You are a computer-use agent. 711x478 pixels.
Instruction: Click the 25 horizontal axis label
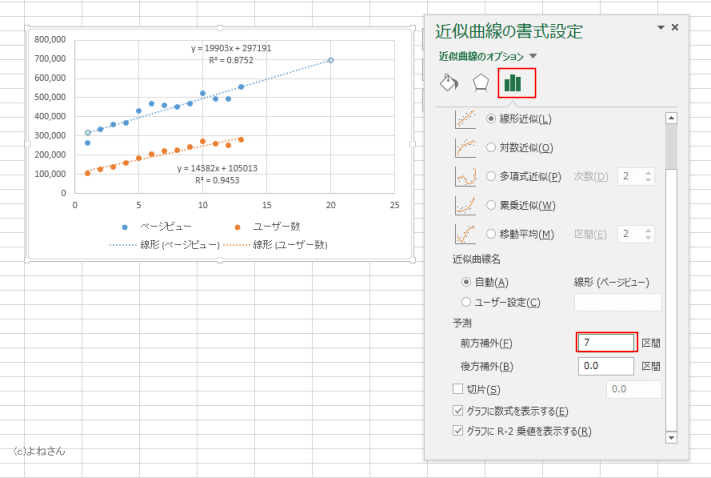[x=394, y=205]
